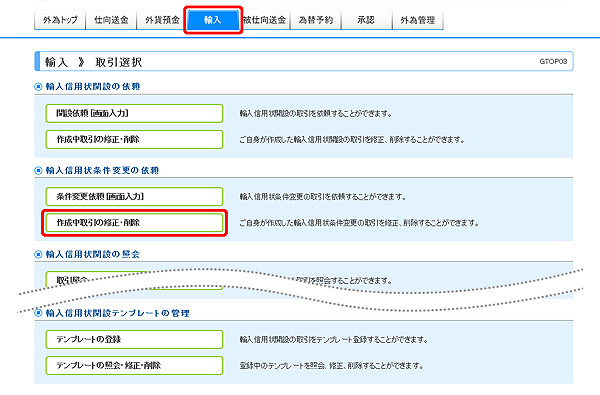Open the 外為トップ tab

pyautogui.click(x=60, y=20)
